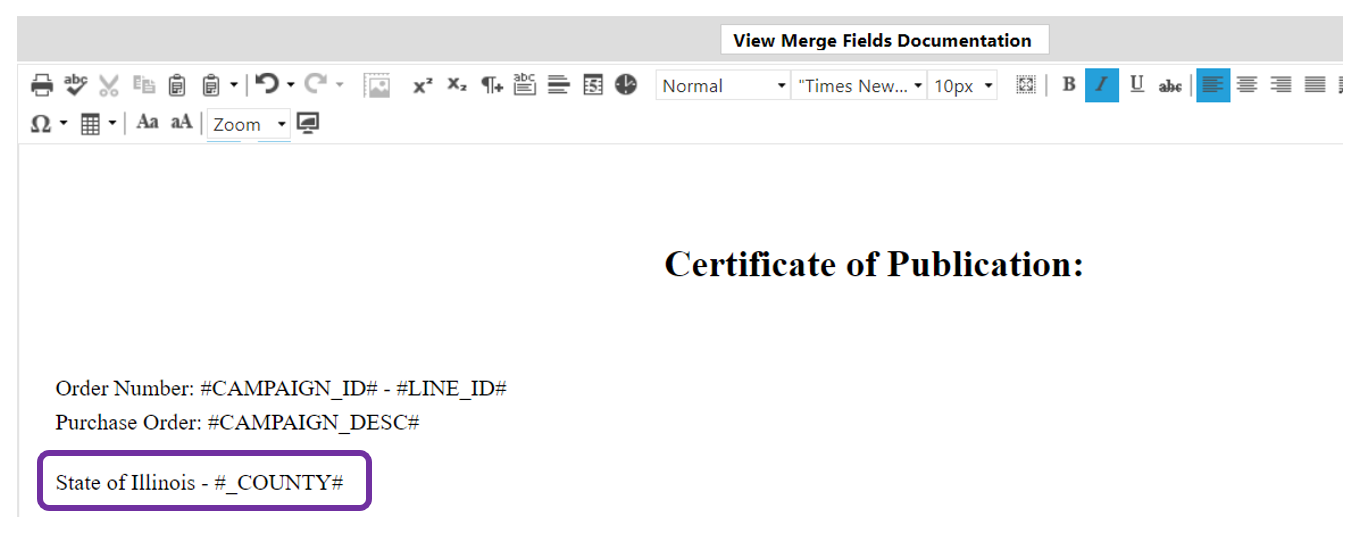1355x540 pixels.
Task: Click the Undo arrow icon
Action: click(x=266, y=85)
